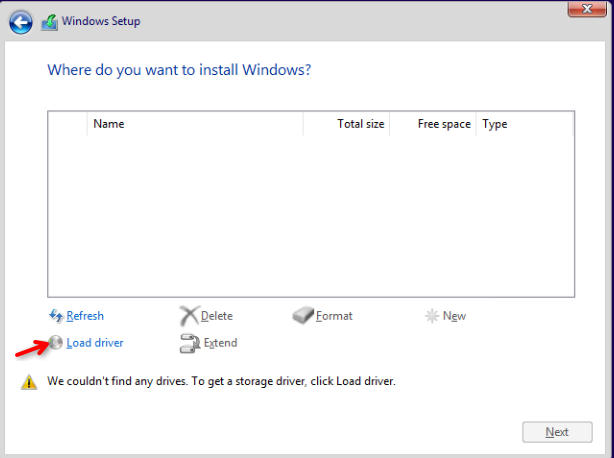The width and height of the screenshot is (614, 458).
Task: Click the yellow warning triangle icon
Action: 29,382
